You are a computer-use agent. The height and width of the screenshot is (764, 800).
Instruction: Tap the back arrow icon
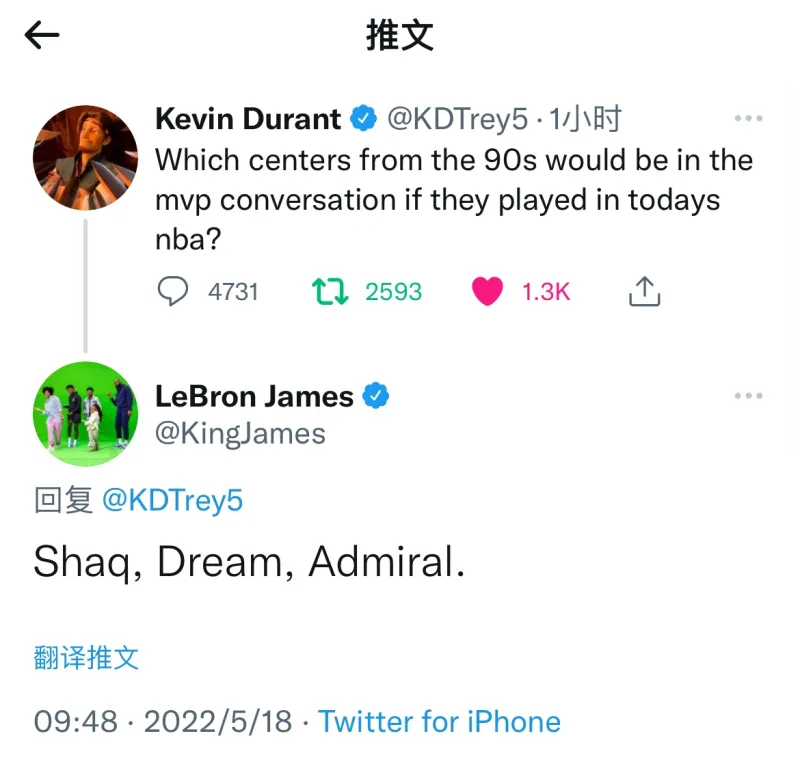coord(42,37)
